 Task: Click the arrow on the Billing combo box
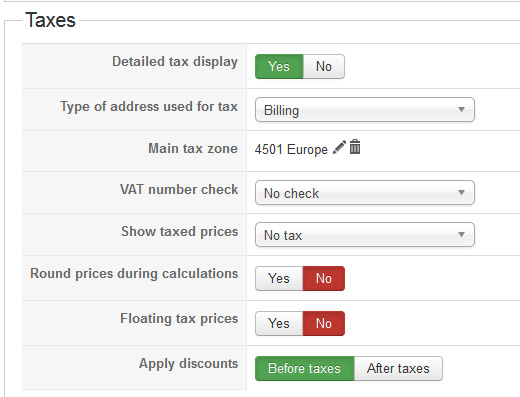click(461, 109)
